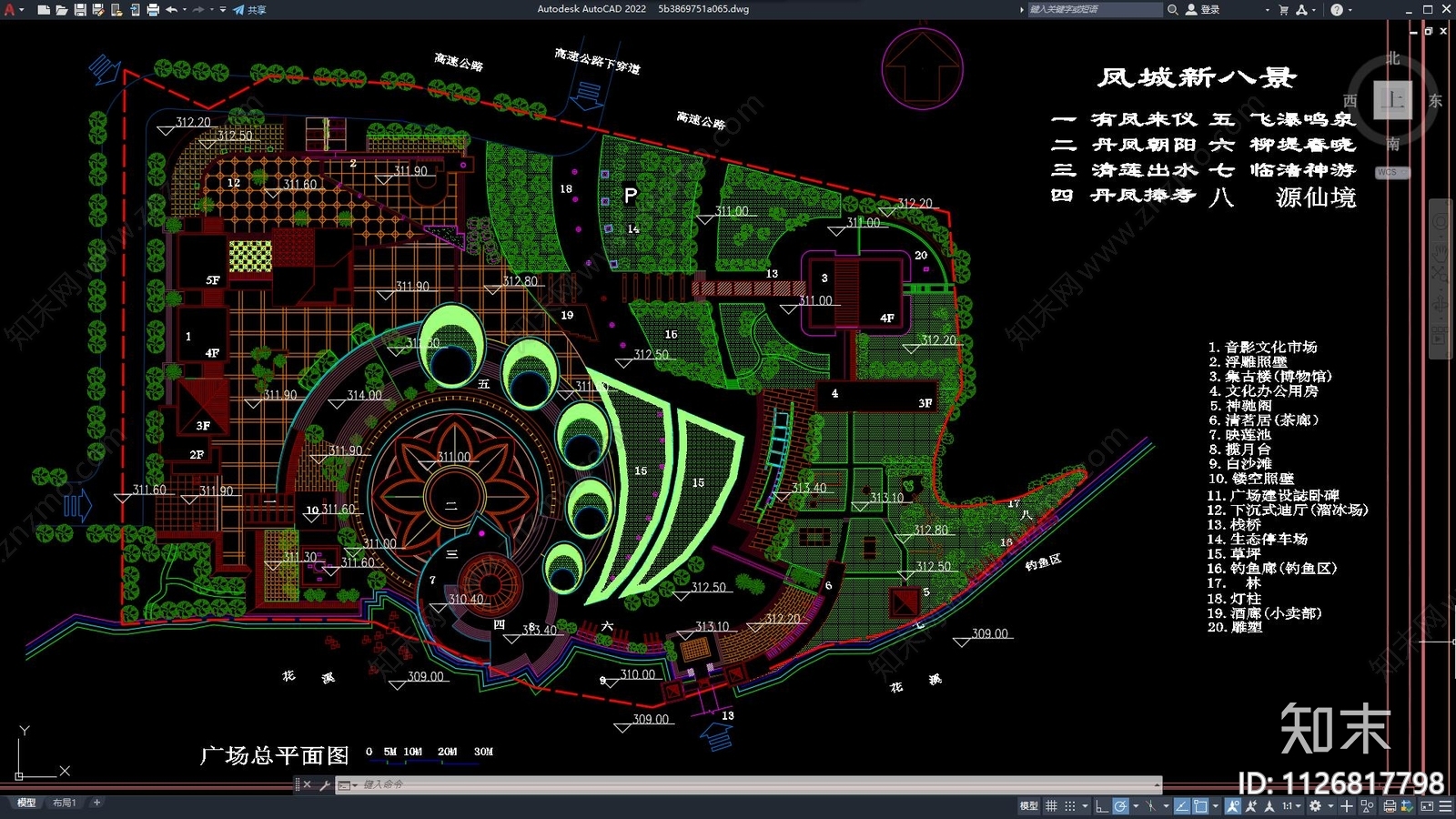The width and height of the screenshot is (1456, 819).
Task: Click the Share (共享) paper plane button
Action: pyautogui.click(x=249, y=10)
